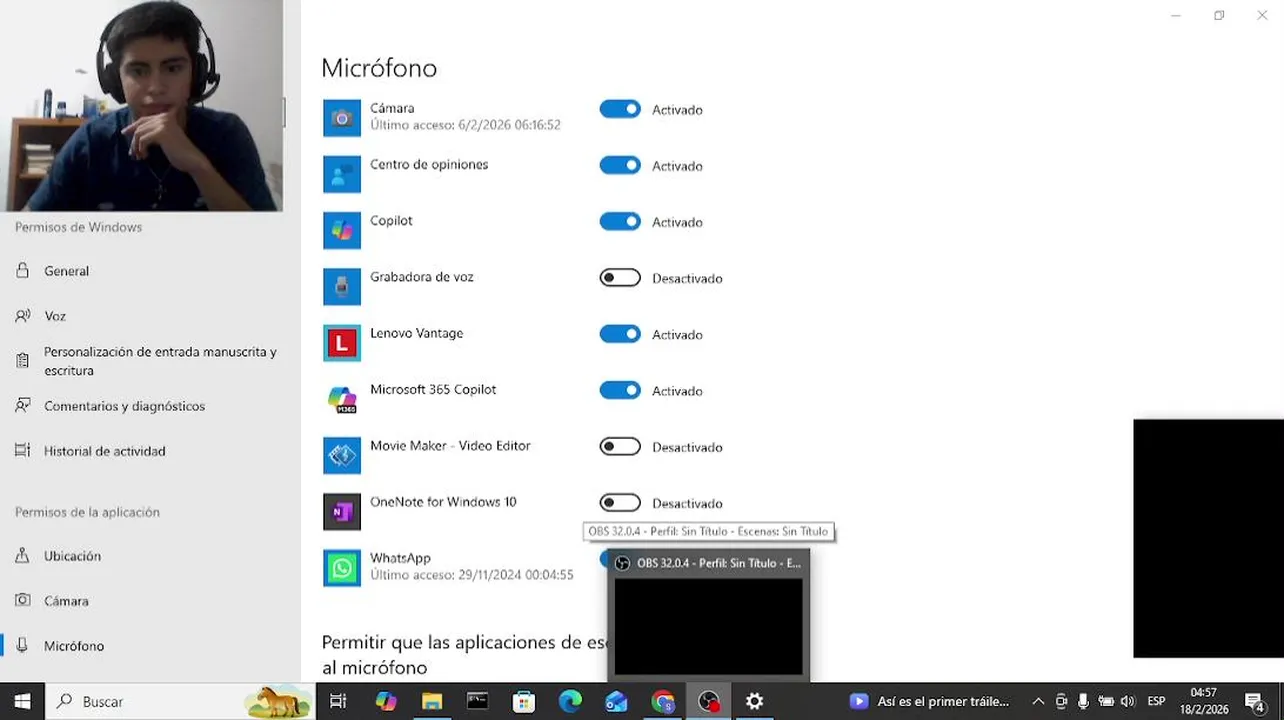Viewport: 1284px width, 720px height.
Task: Click the horse illustration in the search box
Action: (278, 702)
